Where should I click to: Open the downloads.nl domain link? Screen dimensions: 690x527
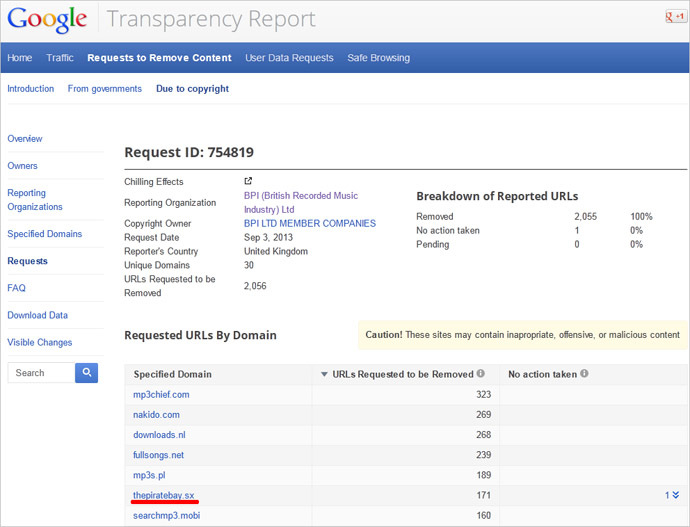(159, 435)
